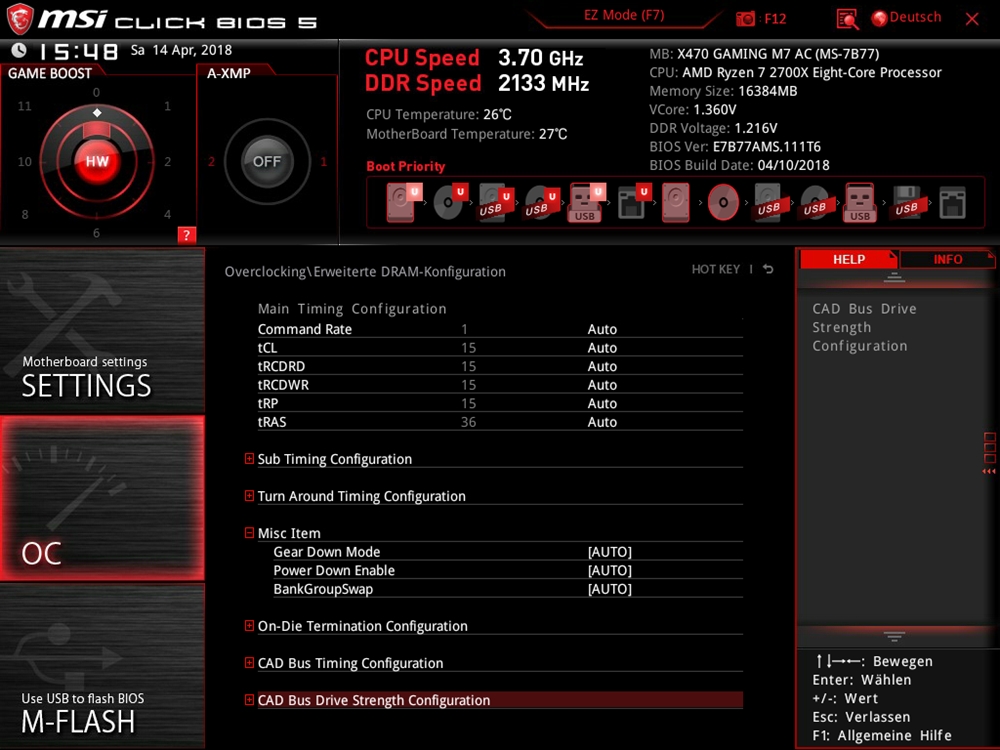Select the legacy hard disk boot icon without U badge
Screen dimensions: 1000x750
675,202
